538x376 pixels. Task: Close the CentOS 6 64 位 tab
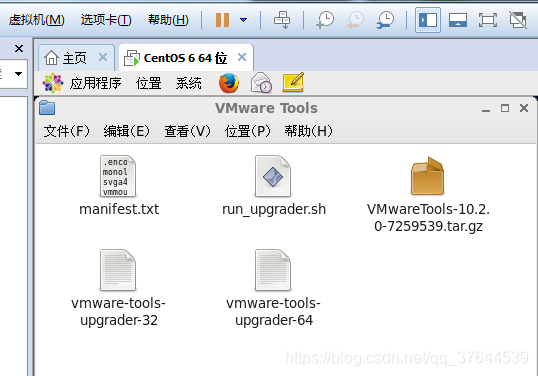(x=242, y=57)
